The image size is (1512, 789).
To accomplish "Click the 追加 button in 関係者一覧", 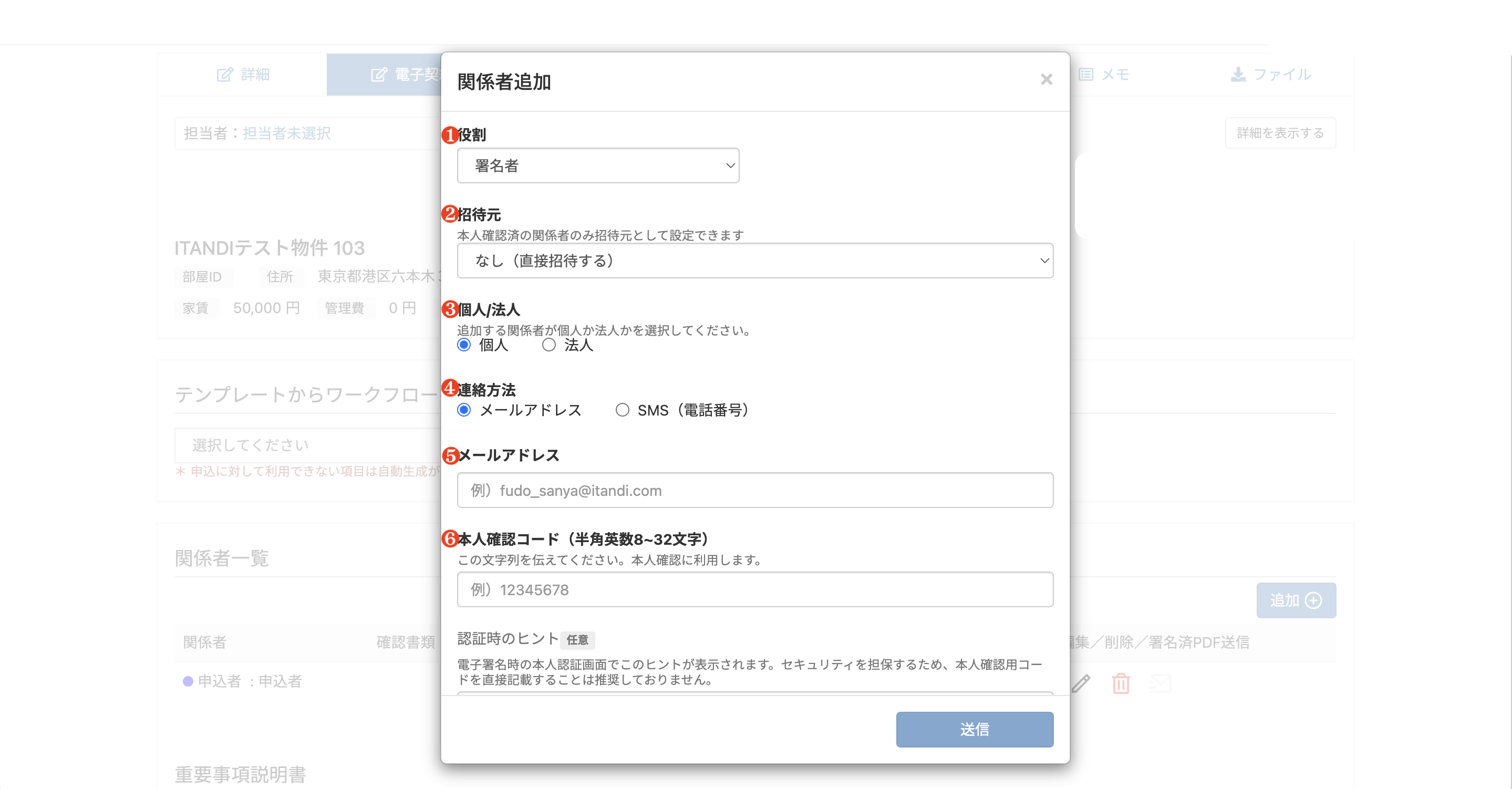I will point(1296,600).
